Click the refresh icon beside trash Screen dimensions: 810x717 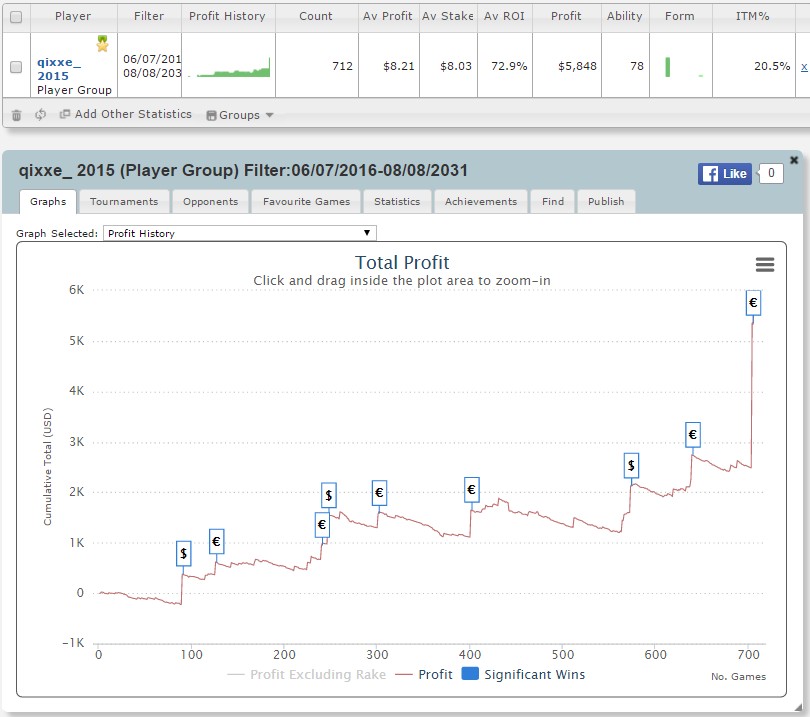(40, 115)
